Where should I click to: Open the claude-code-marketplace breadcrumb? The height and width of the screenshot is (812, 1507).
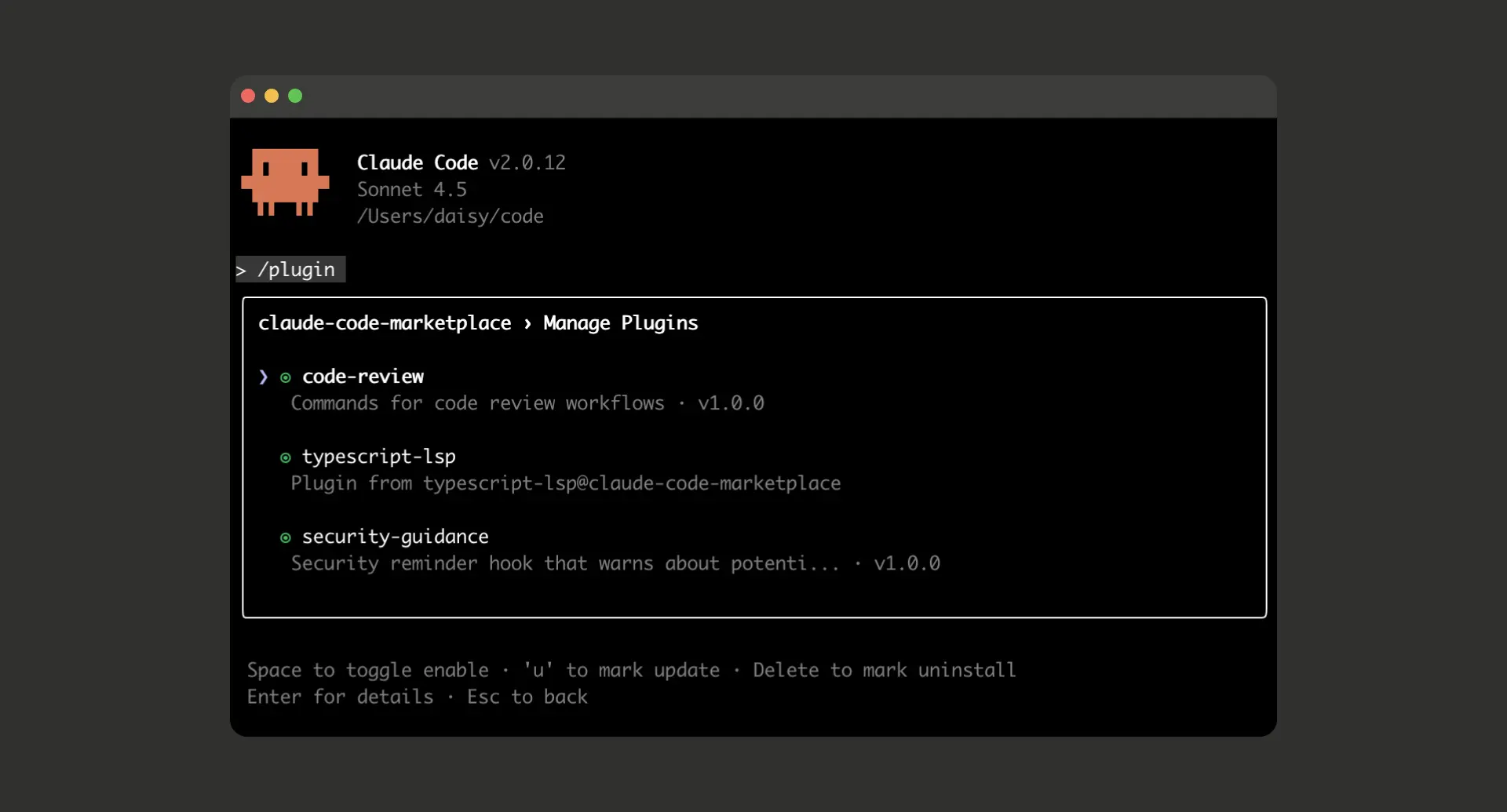coord(384,322)
